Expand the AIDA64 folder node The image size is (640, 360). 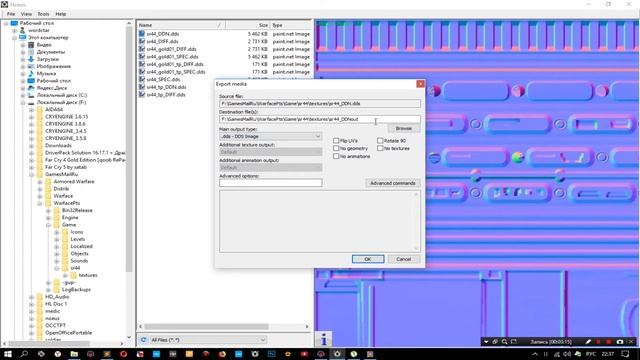[x=31, y=109]
